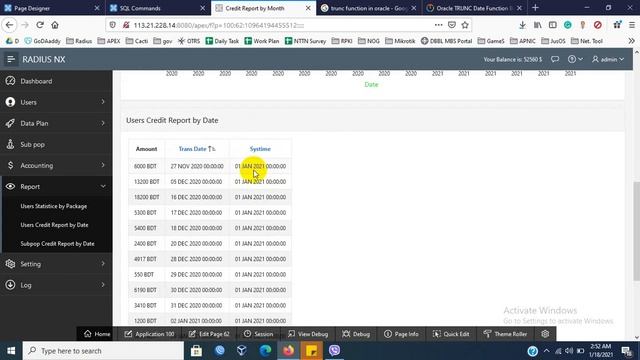The image size is (640, 360).
Task: Open Firefox library icon
Action: 538,25
